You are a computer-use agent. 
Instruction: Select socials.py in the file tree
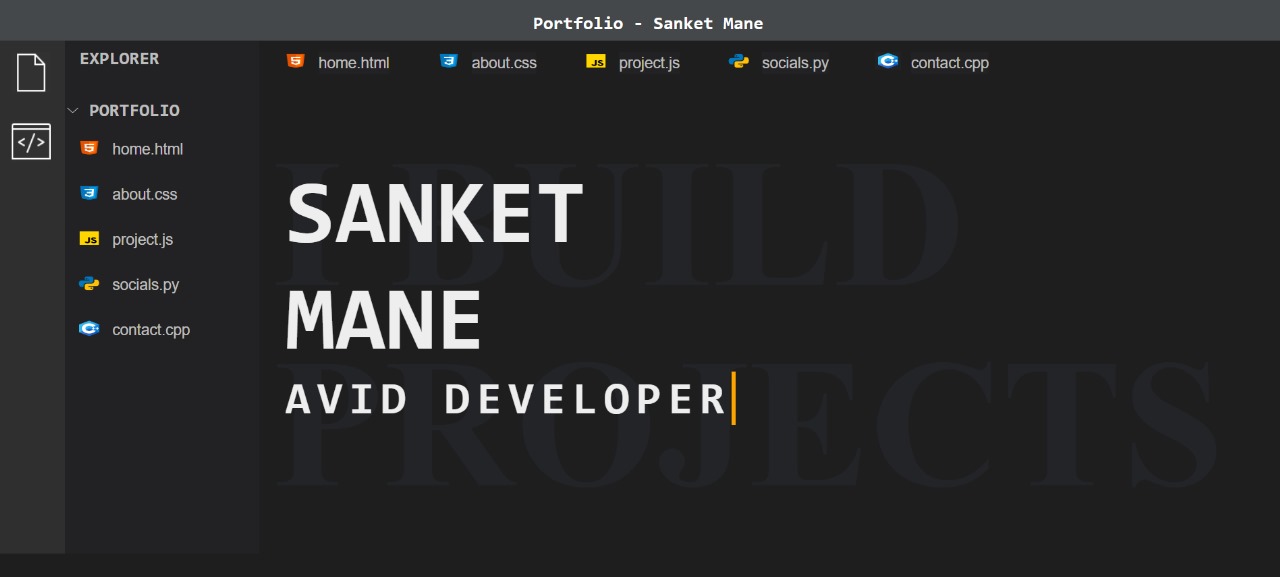point(146,284)
